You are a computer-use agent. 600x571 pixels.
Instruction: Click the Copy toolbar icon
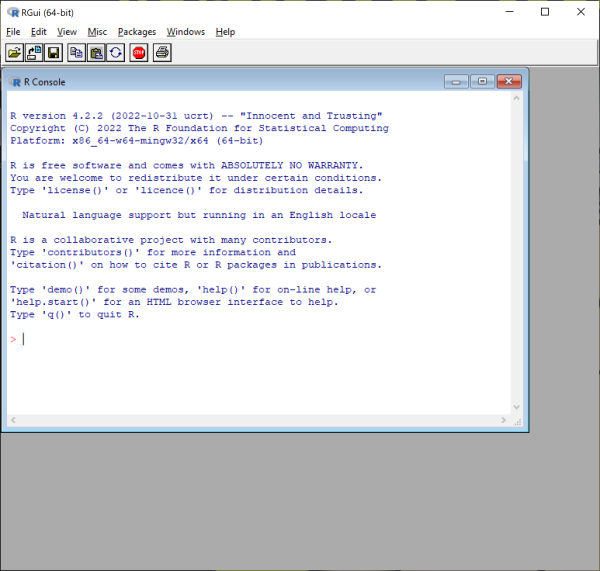click(x=77, y=52)
